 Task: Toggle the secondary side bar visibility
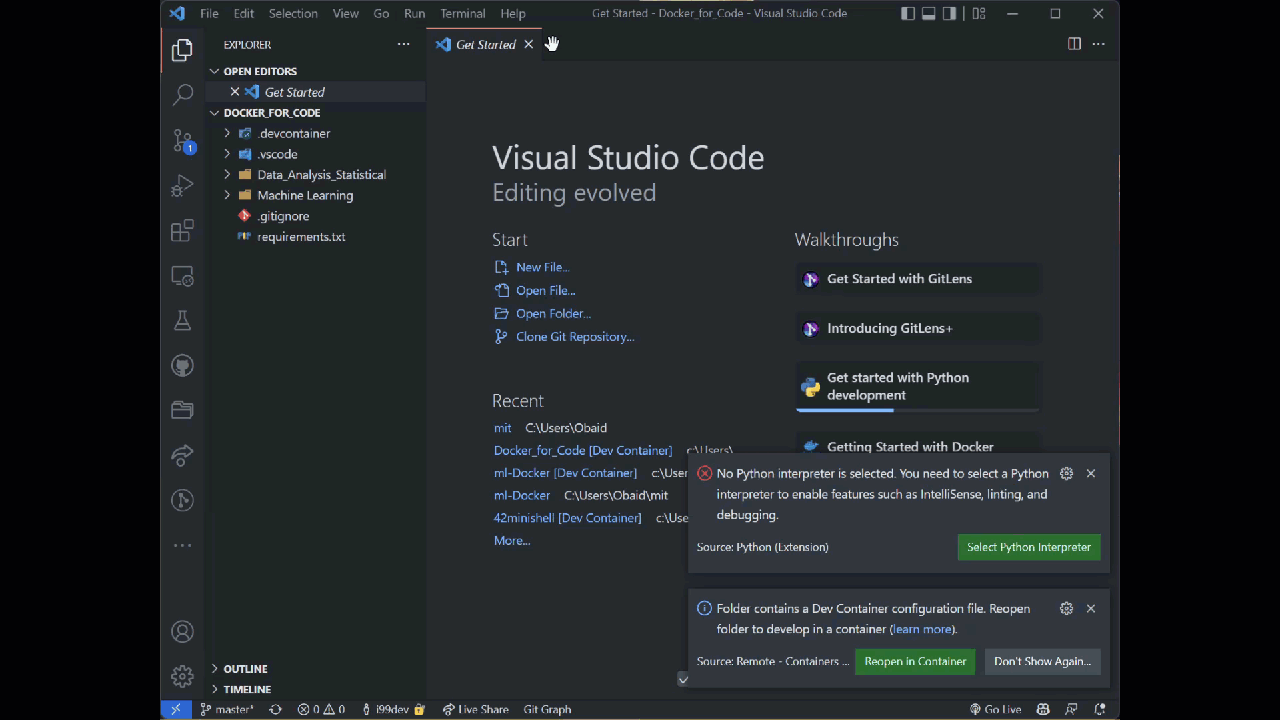click(x=949, y=14)
